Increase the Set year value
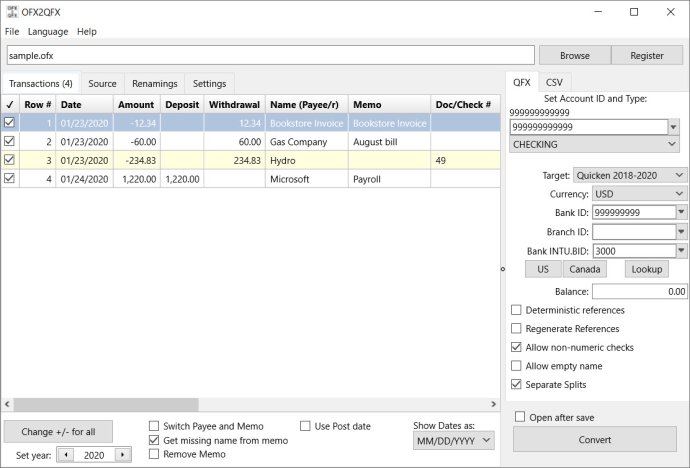690x468 pixels. [123, 455]
